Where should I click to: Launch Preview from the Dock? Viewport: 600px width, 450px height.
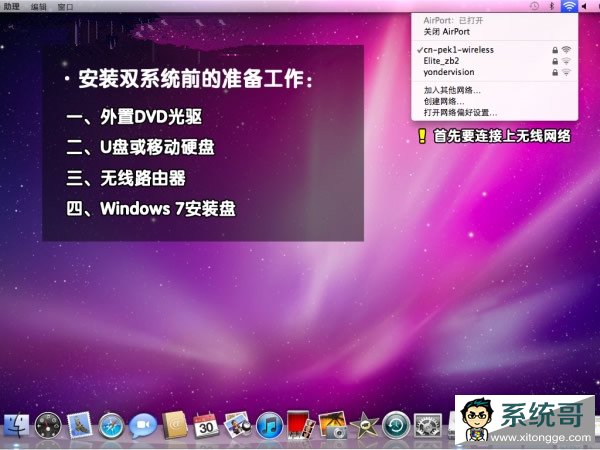click(238, 425)
